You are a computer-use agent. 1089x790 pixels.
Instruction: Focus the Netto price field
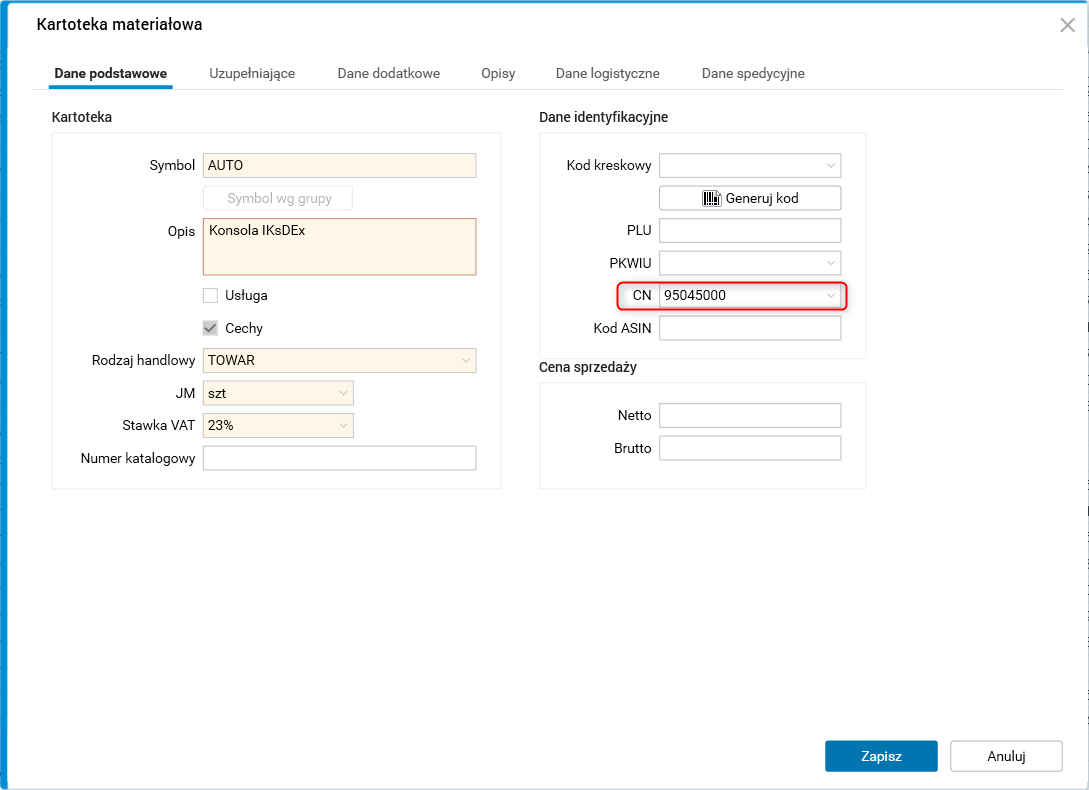pos(750,415)
